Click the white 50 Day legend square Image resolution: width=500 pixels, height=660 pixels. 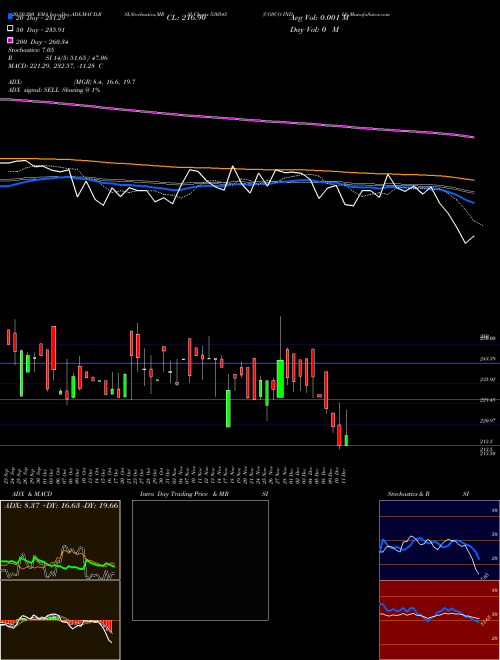point(11,29)
